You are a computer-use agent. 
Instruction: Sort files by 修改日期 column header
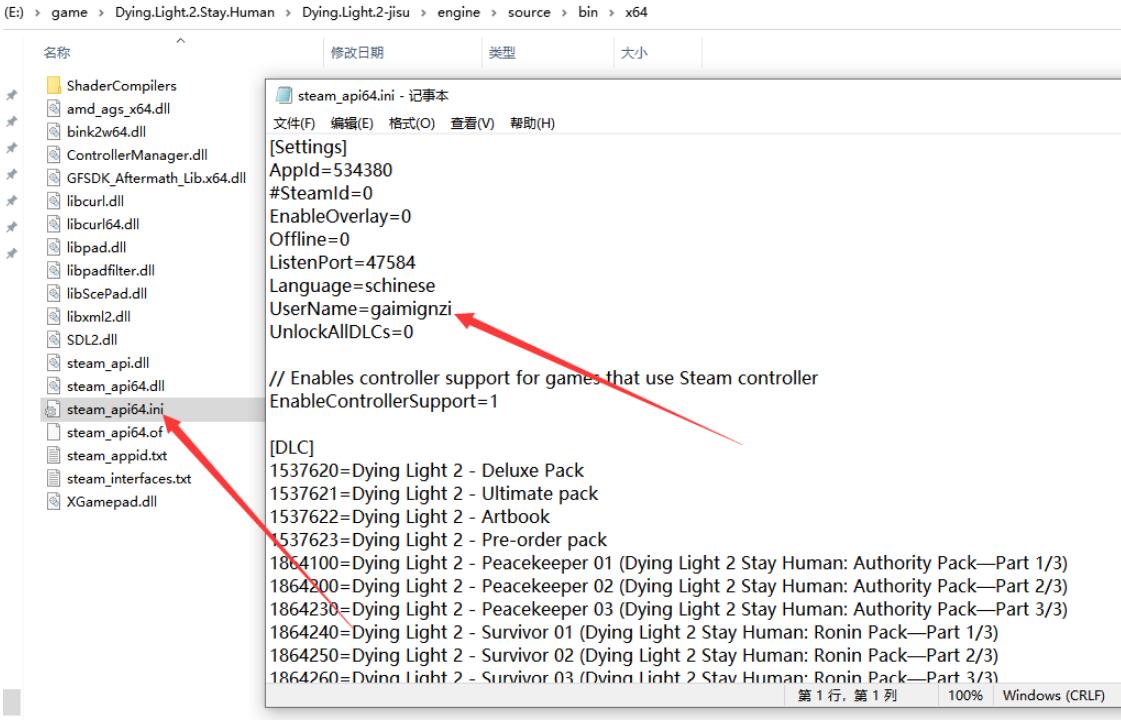(x=357, y=53)
